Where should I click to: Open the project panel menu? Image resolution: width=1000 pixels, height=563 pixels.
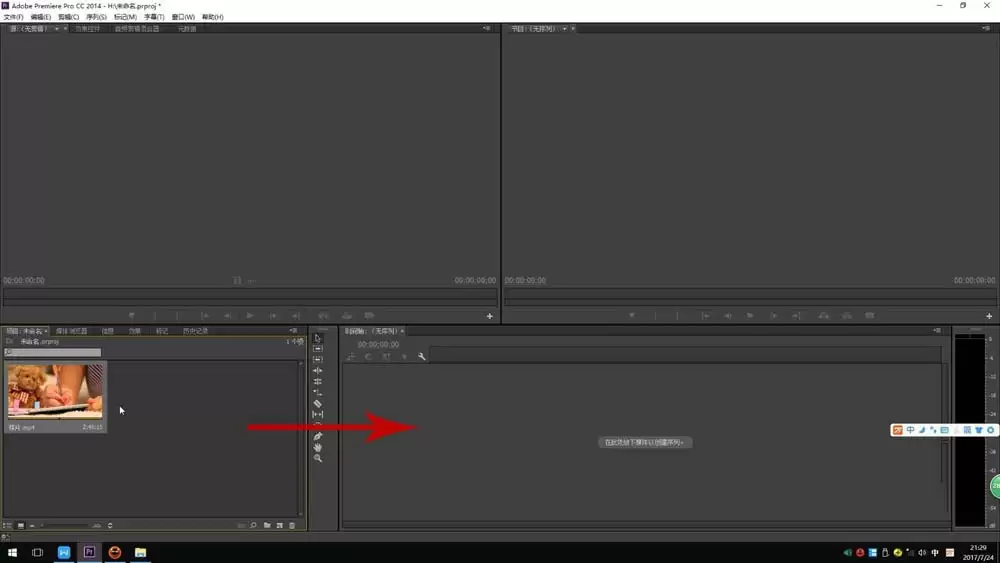coord(293,331)
